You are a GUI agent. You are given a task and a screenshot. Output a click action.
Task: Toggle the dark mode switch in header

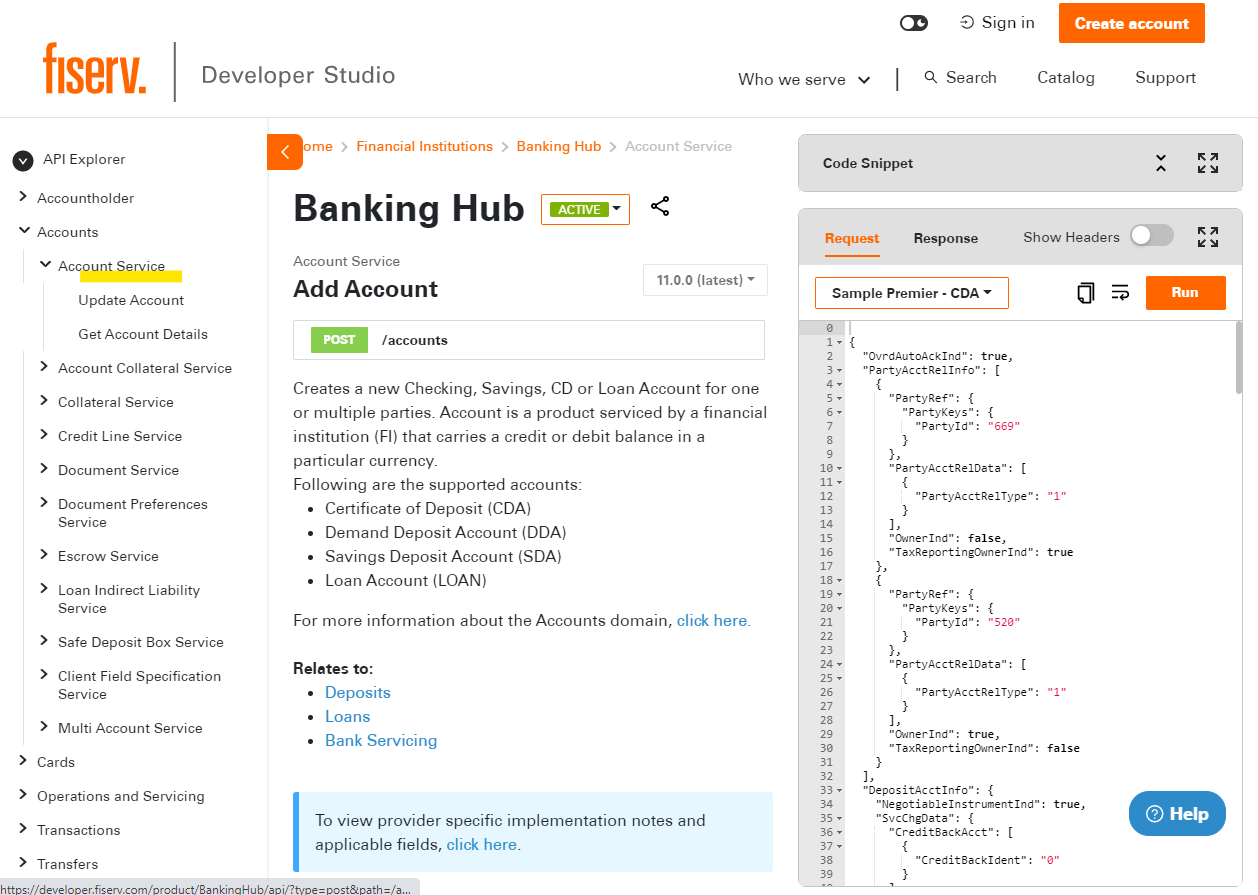click(x=914, y=23)
